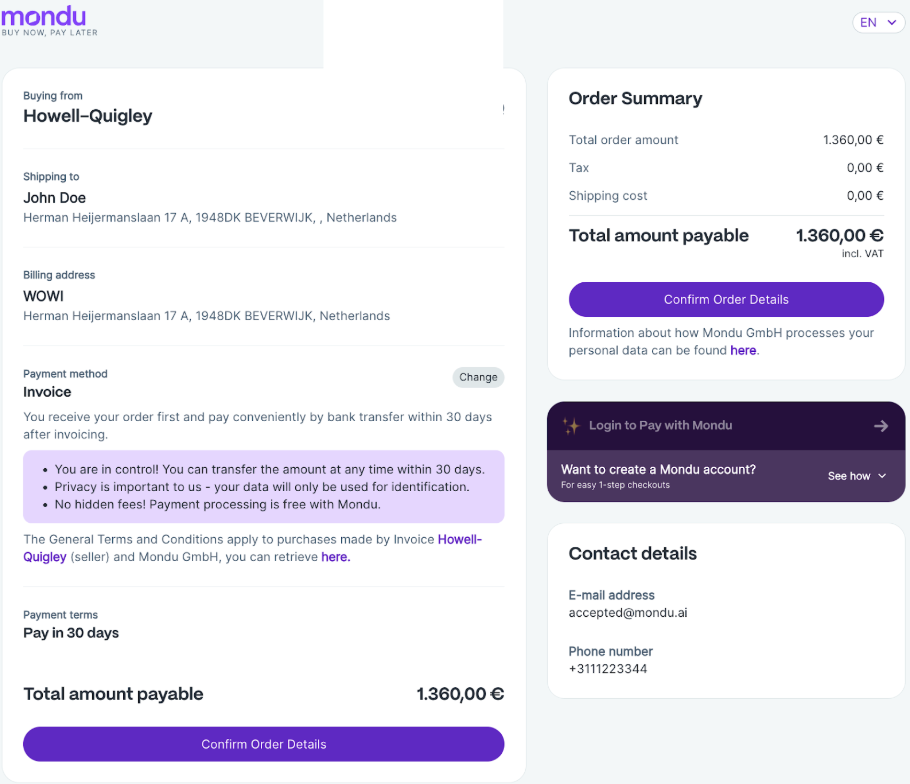Expand the 'See how' section
910x784 pixels.
857,476
